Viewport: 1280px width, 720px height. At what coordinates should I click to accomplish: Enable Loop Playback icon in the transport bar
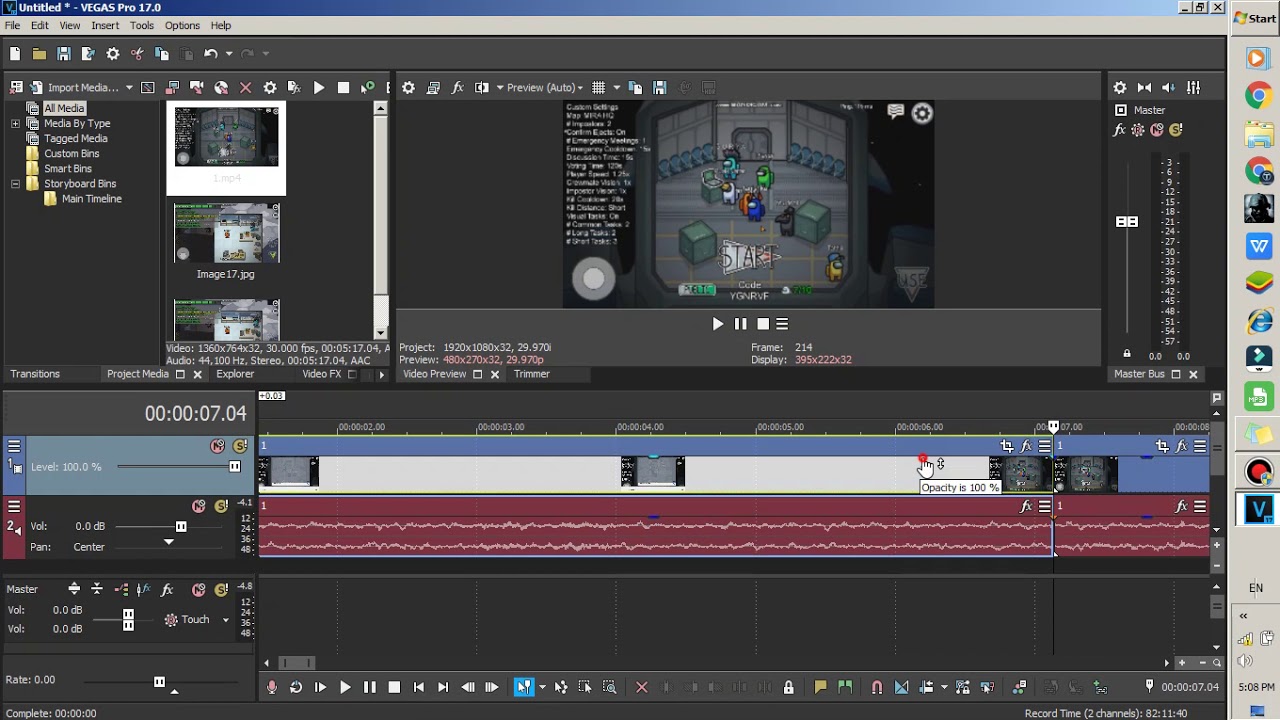(x=296, y=687)
